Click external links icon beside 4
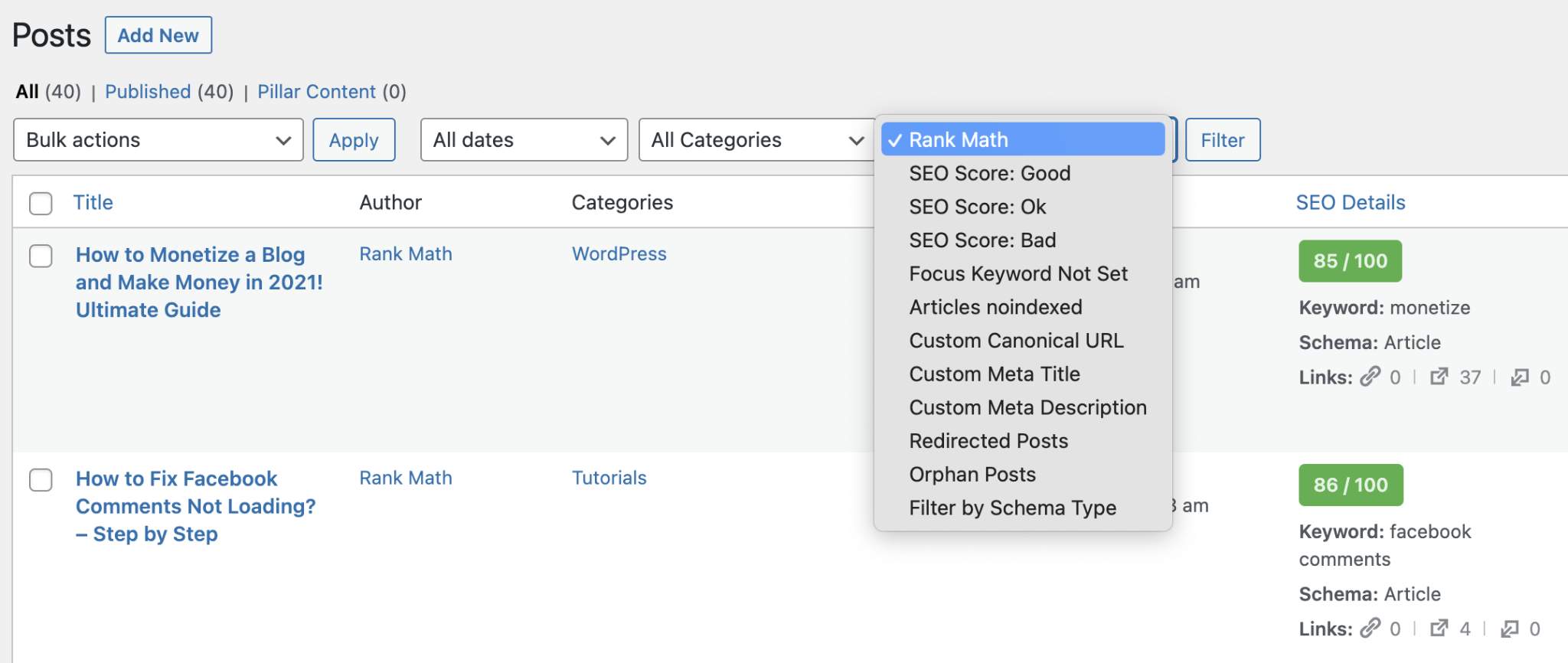Viewport: 1568px width, 663px height. 1439,629
